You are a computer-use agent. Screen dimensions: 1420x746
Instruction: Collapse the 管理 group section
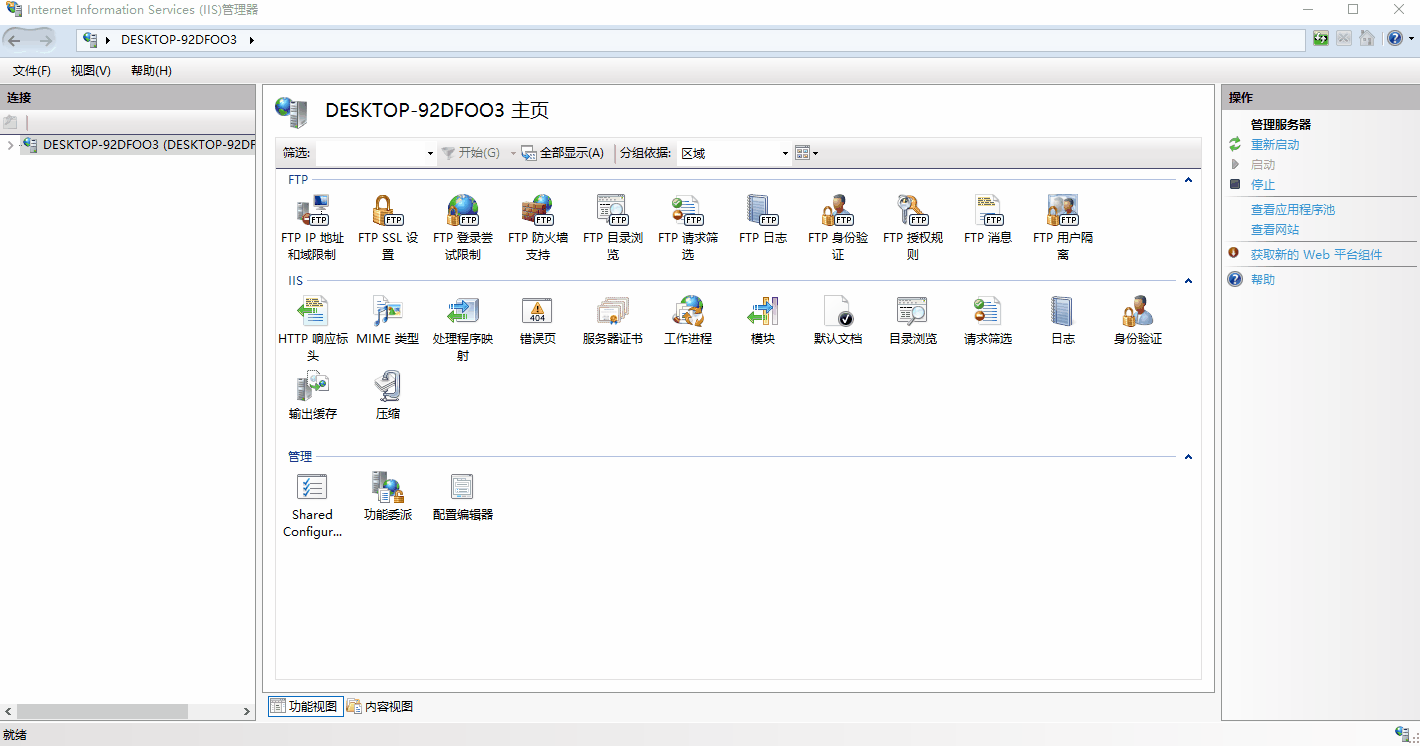(1188, 457)
